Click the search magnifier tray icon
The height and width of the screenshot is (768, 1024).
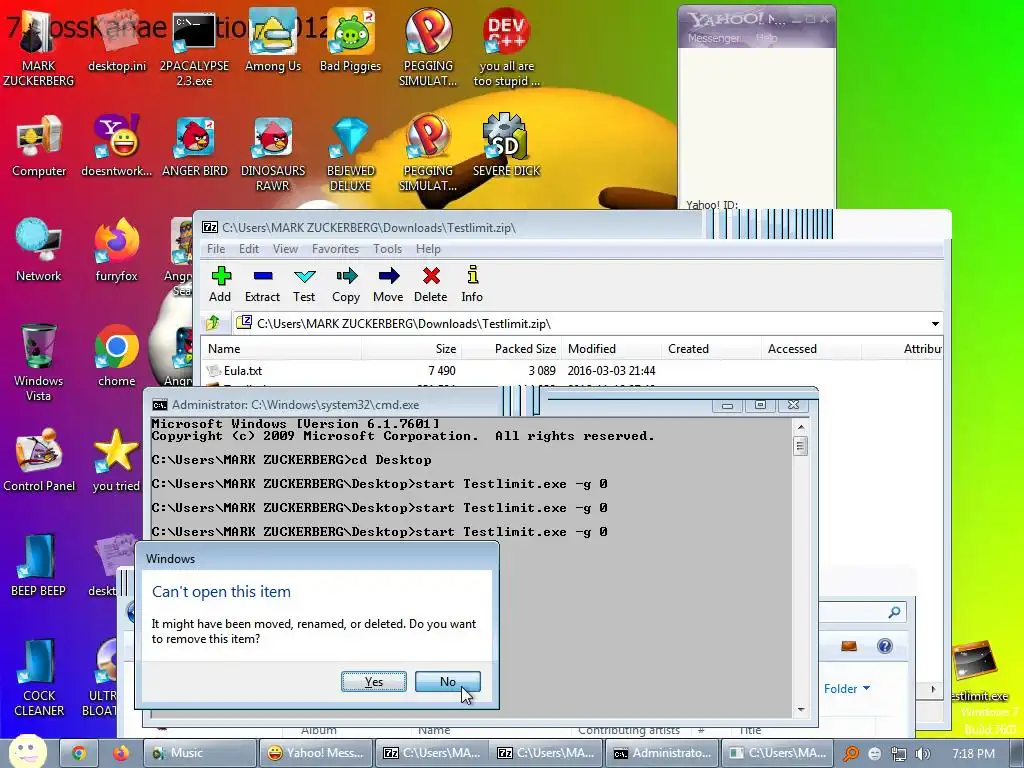coord(850,754)
